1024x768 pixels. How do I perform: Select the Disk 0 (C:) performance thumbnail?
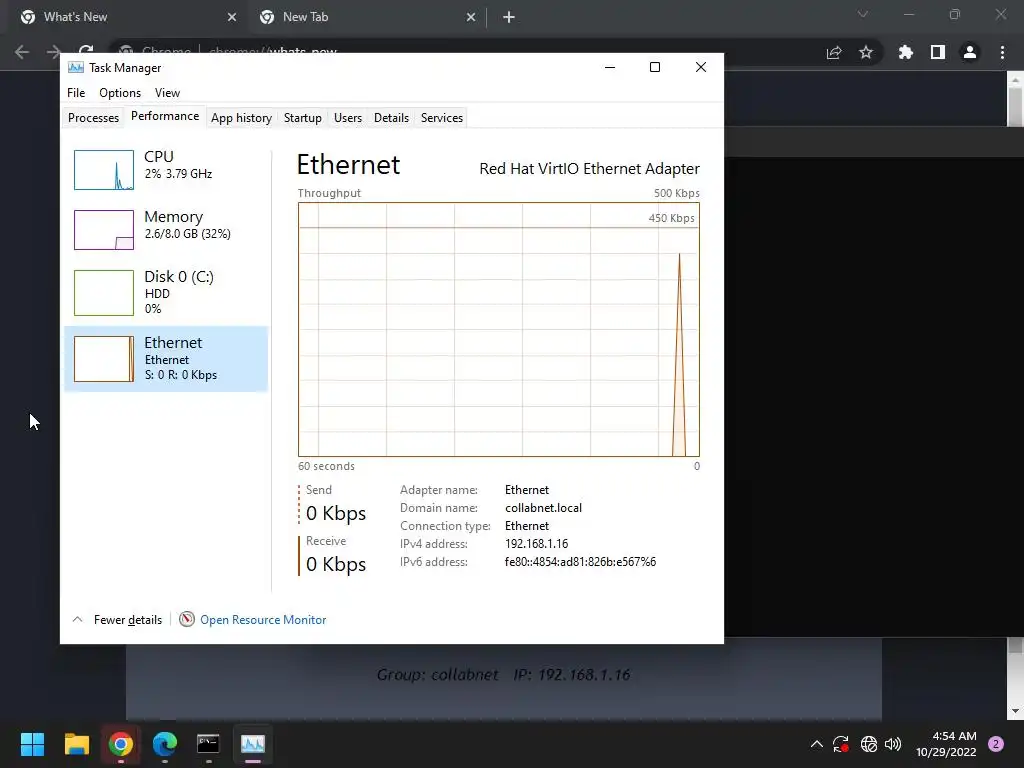click(104, 293)
